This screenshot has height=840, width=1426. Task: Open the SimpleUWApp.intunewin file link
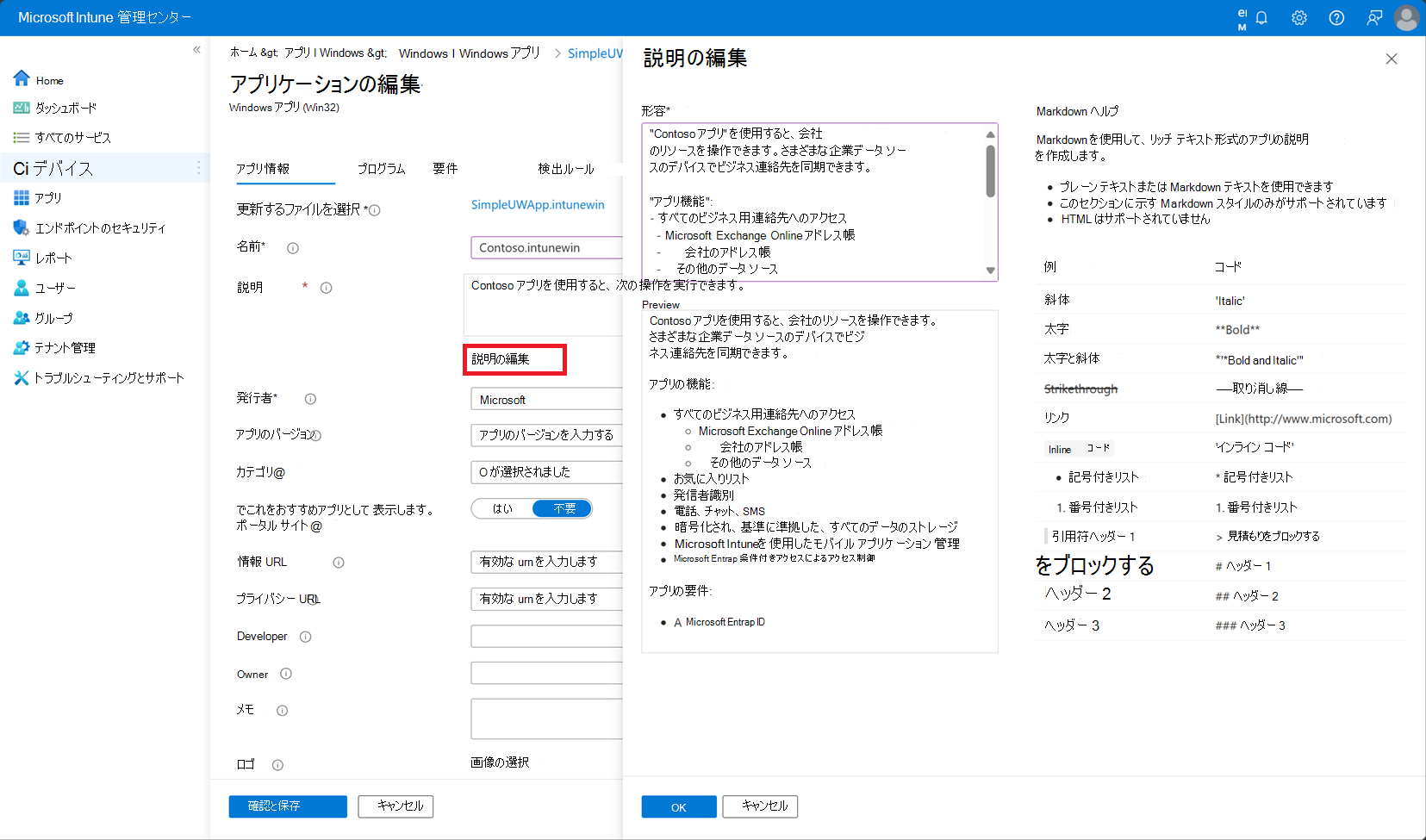(538, 205)
